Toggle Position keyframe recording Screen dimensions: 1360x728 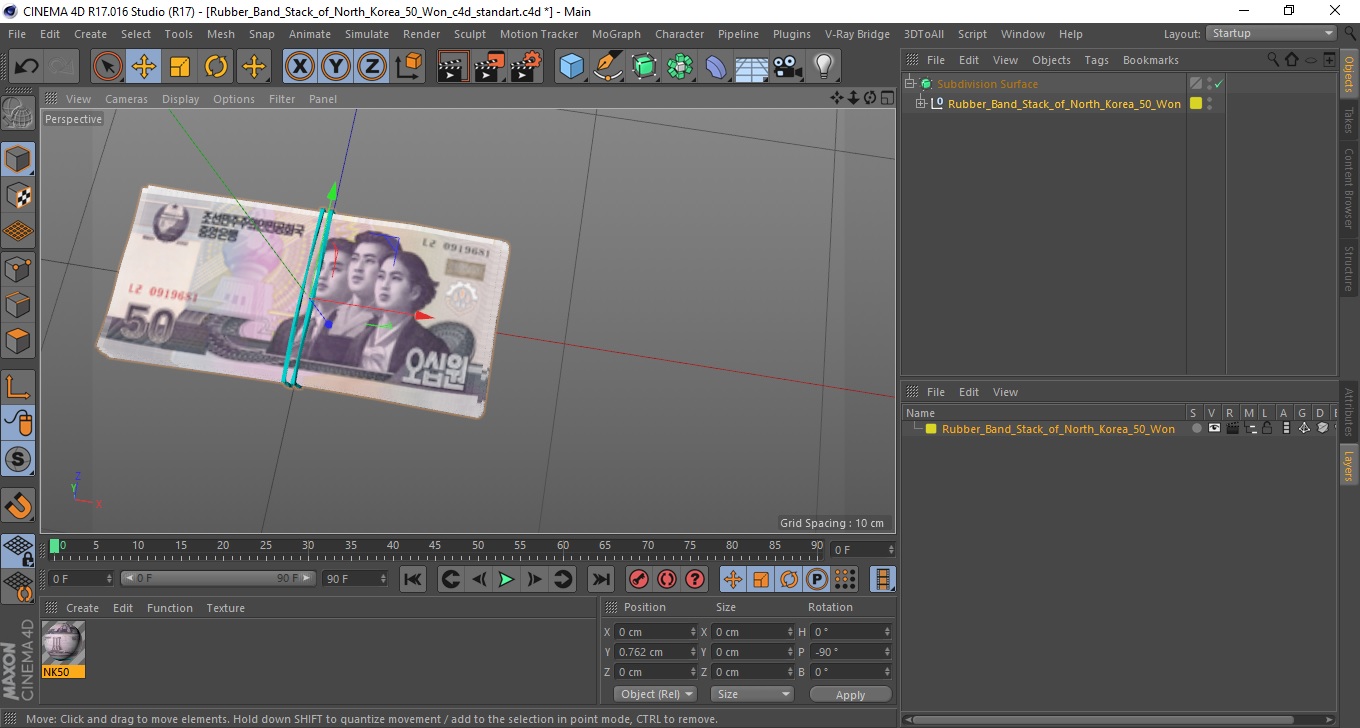[733, 579]
